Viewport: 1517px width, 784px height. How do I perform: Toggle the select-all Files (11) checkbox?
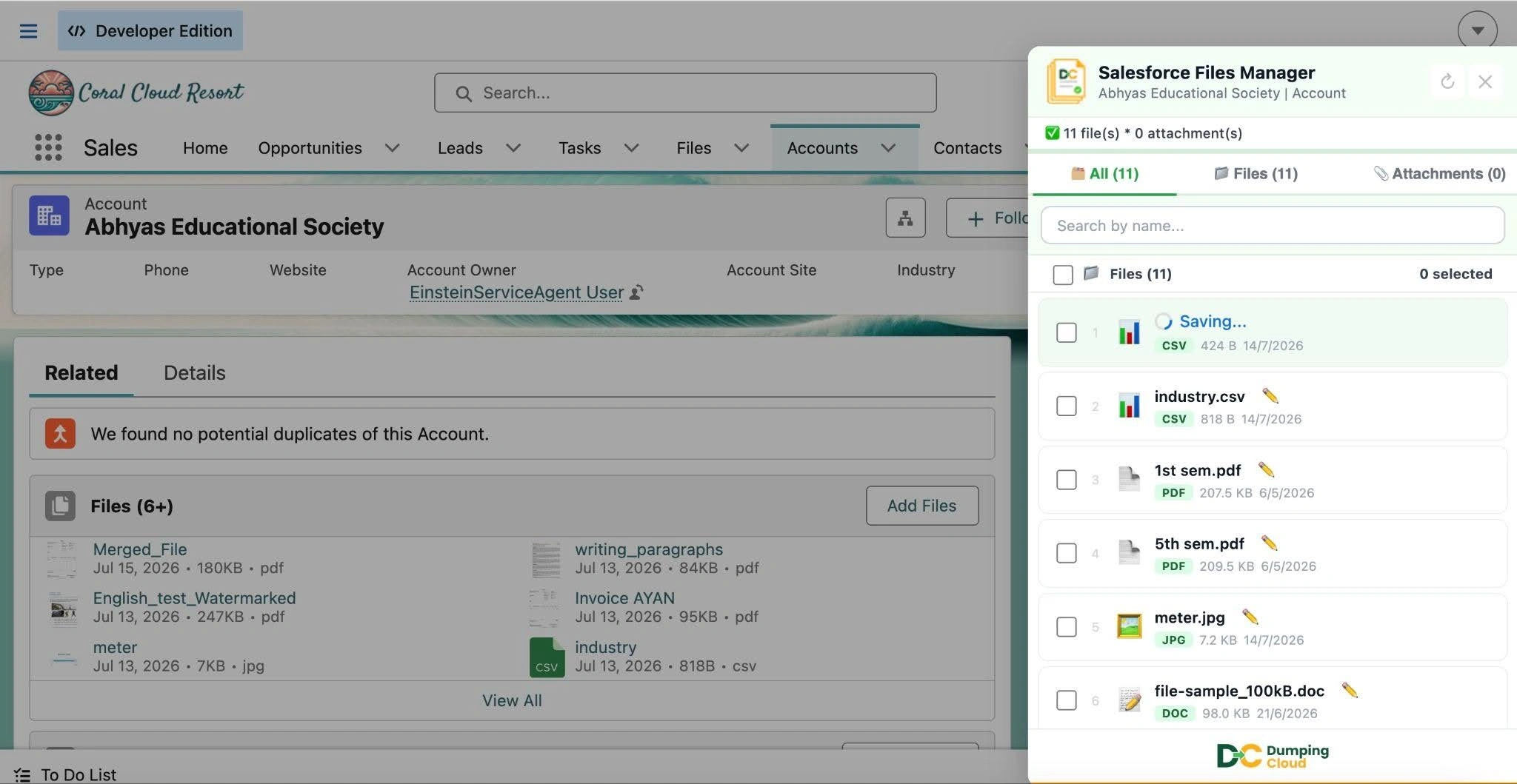point(1063,275)
